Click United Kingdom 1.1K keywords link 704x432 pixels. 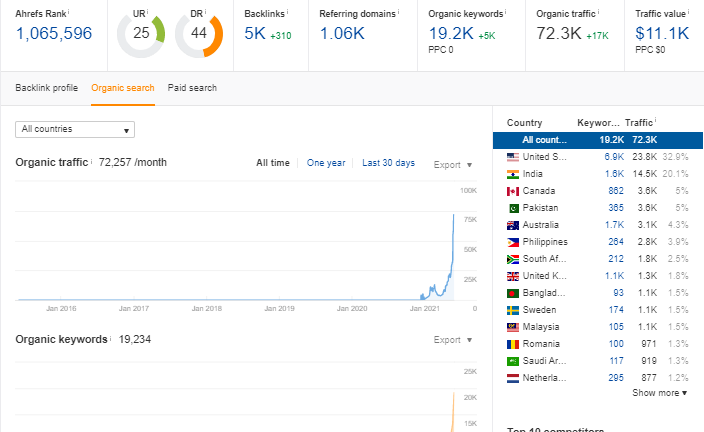pyautogui.click(x=614, y=276)
